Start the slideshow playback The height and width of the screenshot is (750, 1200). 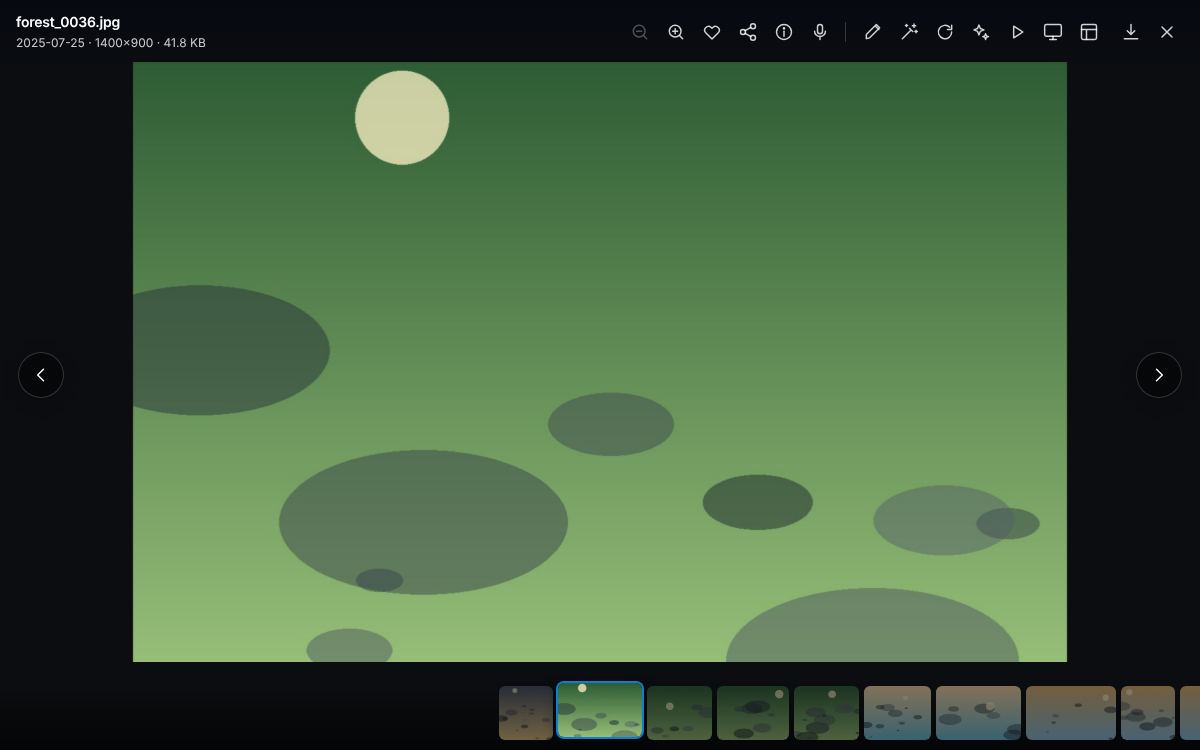click(1017, 32)
